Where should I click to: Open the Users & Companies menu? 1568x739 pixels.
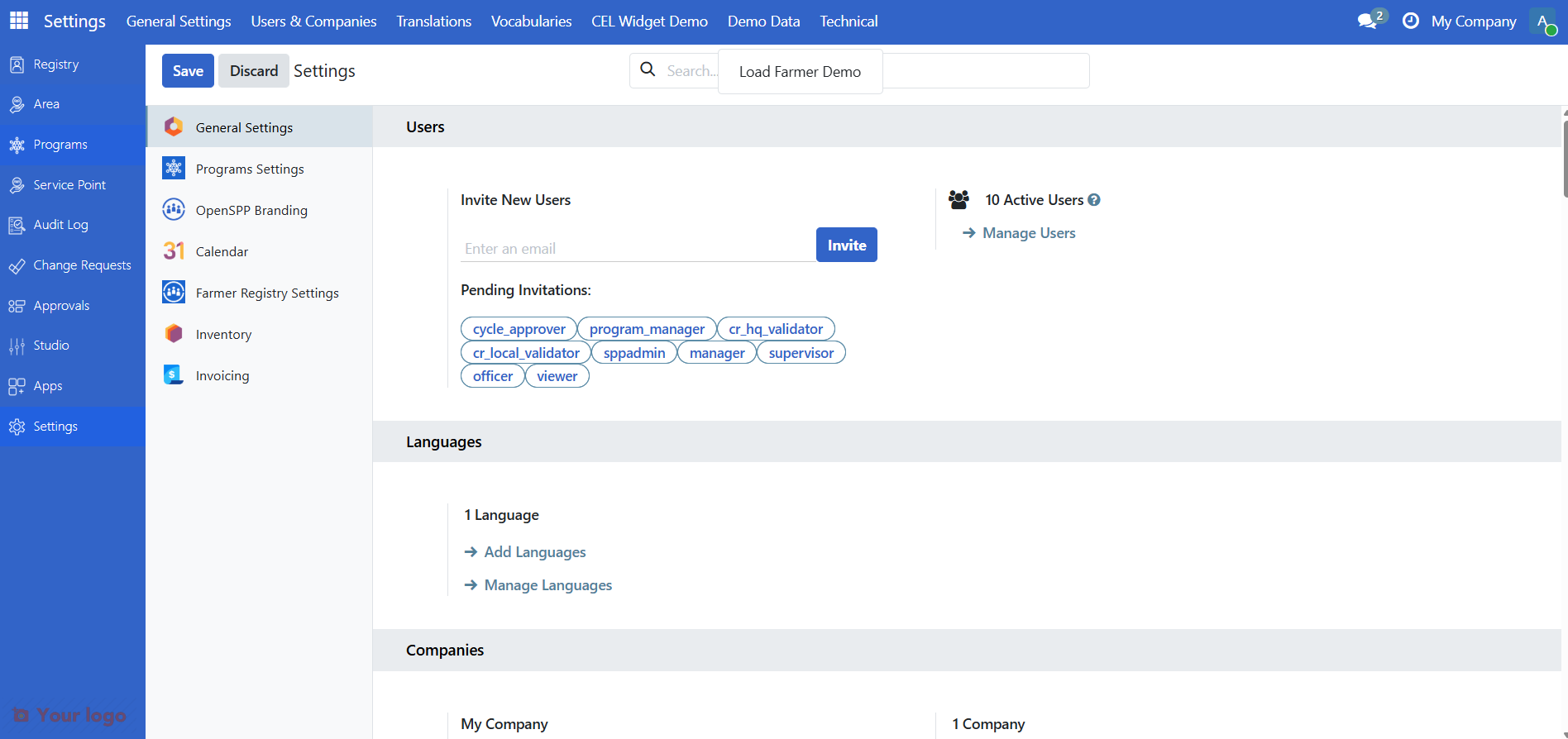tap(313, 21)
